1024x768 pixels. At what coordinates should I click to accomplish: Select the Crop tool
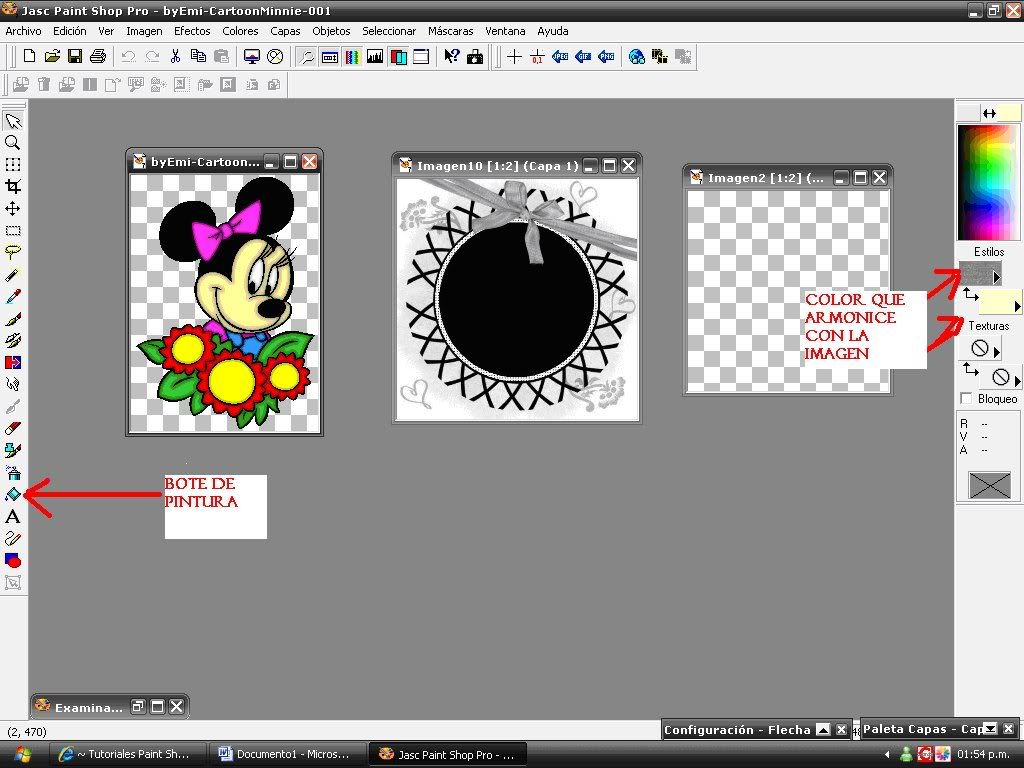13,186
